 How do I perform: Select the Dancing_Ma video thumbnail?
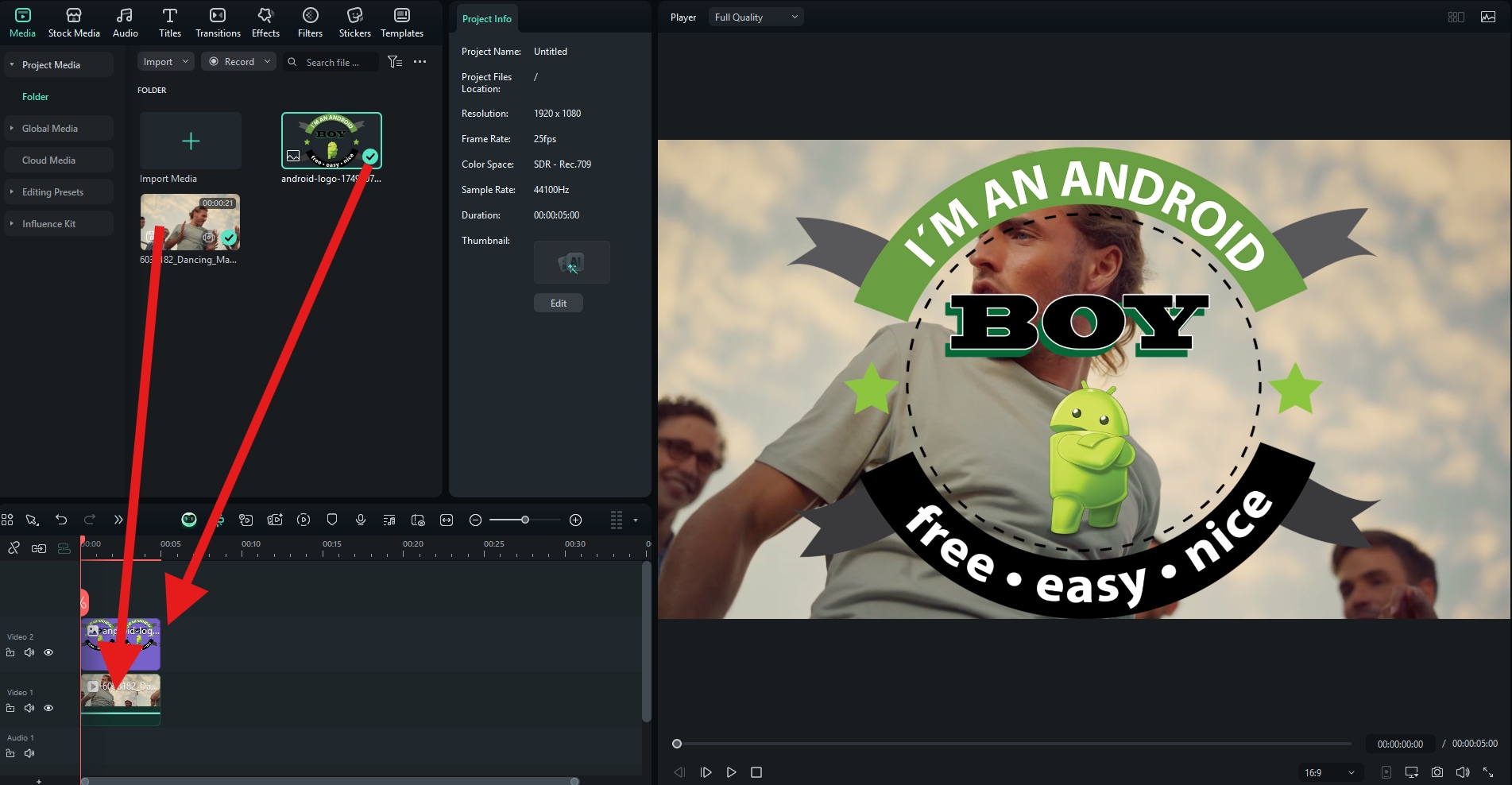click(x=190, y=222)
